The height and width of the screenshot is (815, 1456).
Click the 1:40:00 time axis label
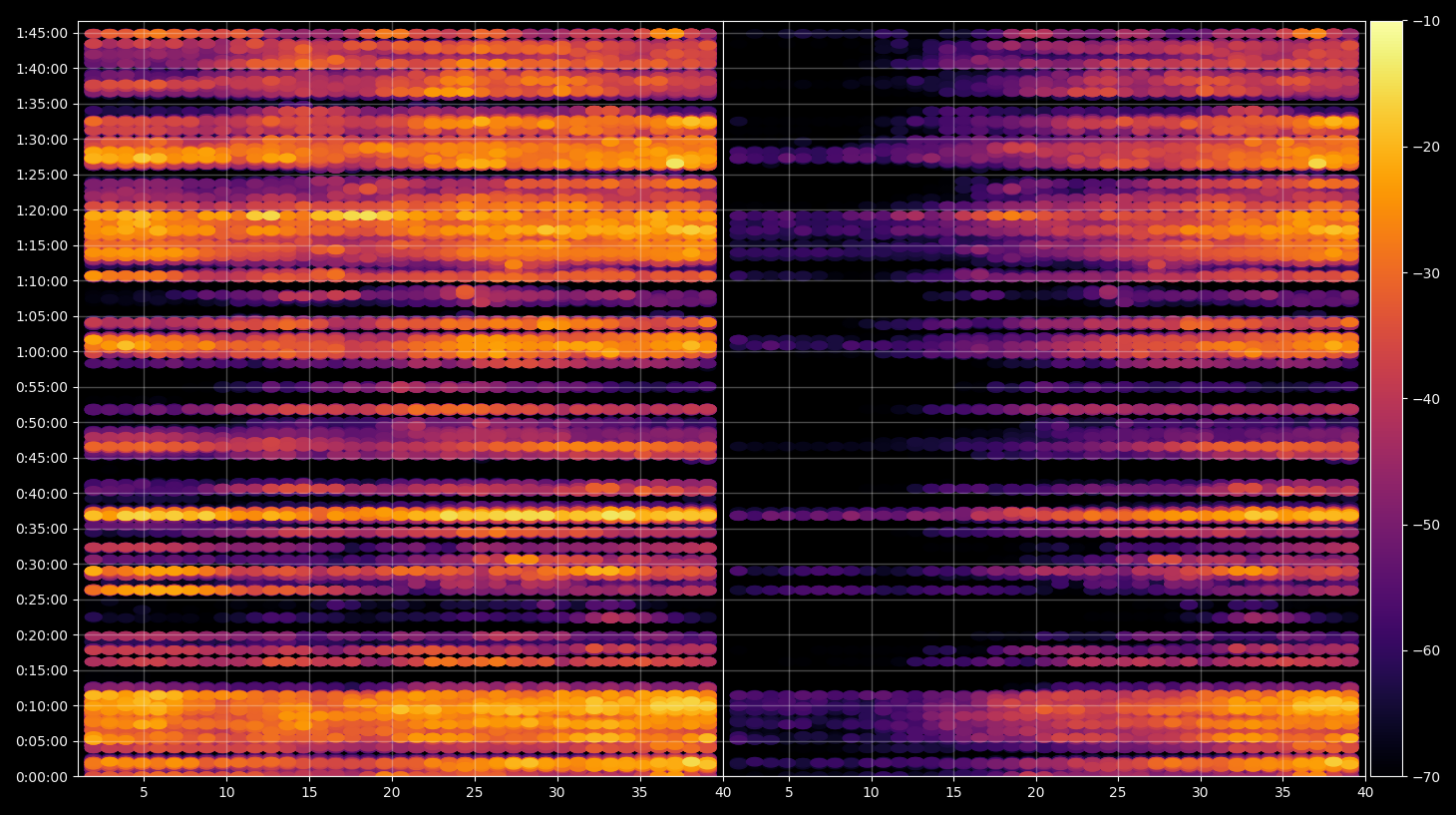coord(42,69)
